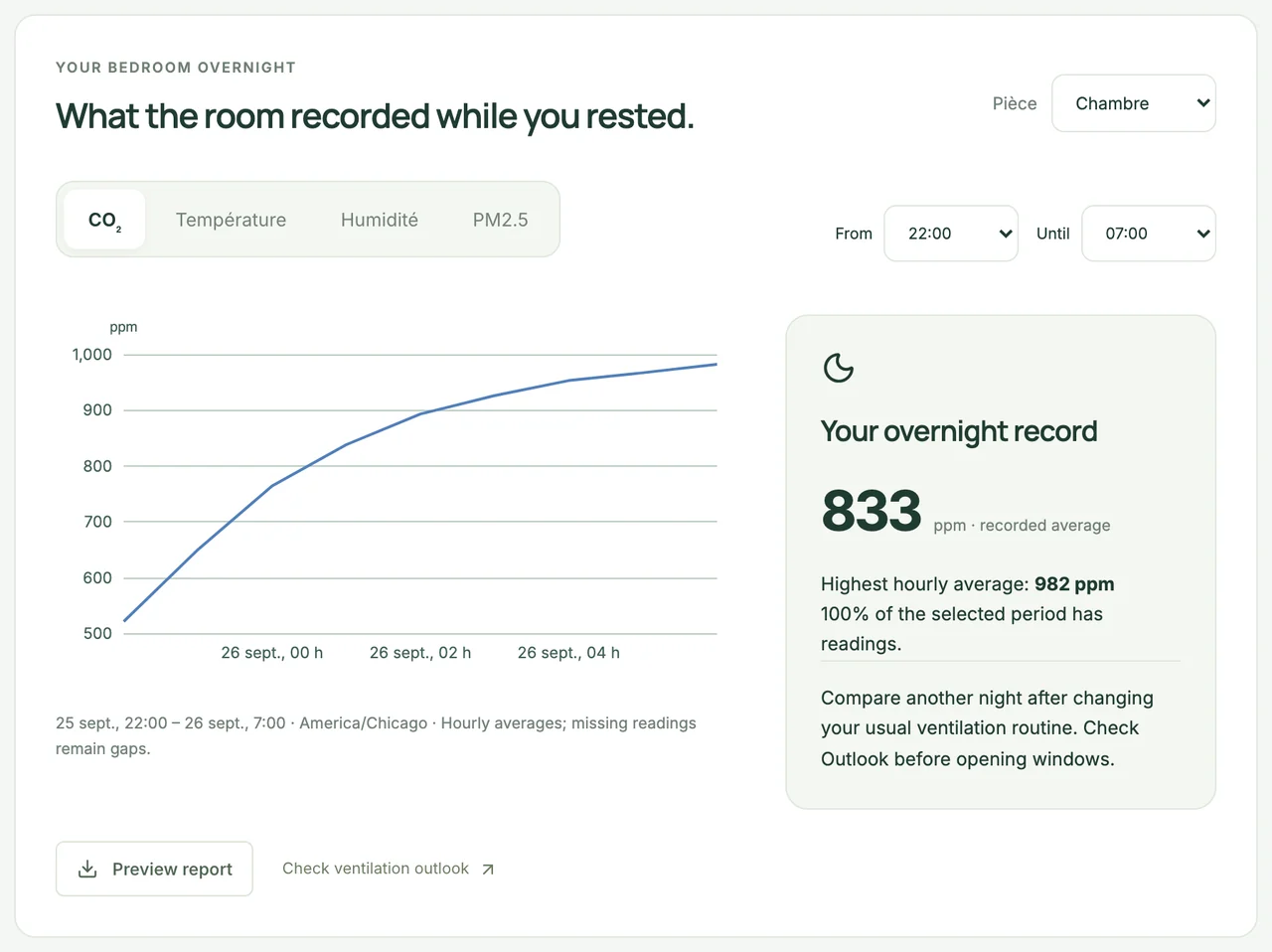1272x952 pixels.
Task: Click the chart caption about hourly averages
Action: click(x=376, y=735)
